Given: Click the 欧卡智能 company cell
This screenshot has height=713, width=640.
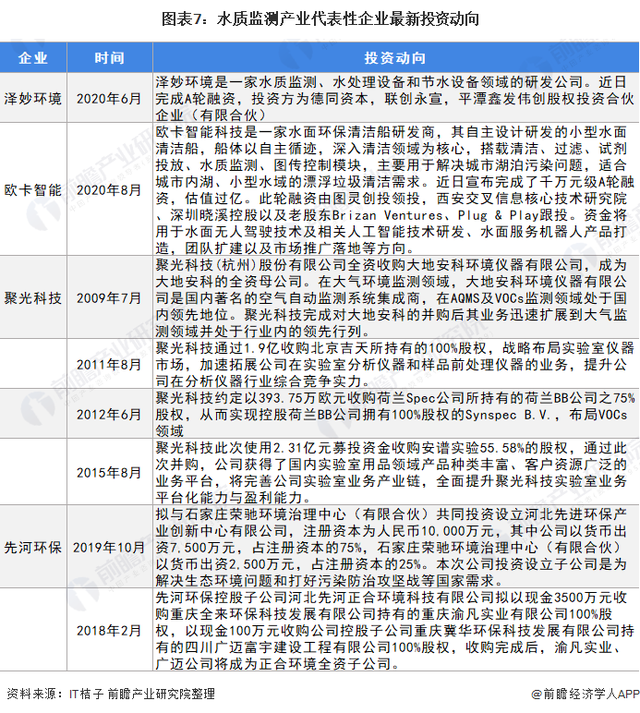Looking at the screenshot, I should click(33, 189).
